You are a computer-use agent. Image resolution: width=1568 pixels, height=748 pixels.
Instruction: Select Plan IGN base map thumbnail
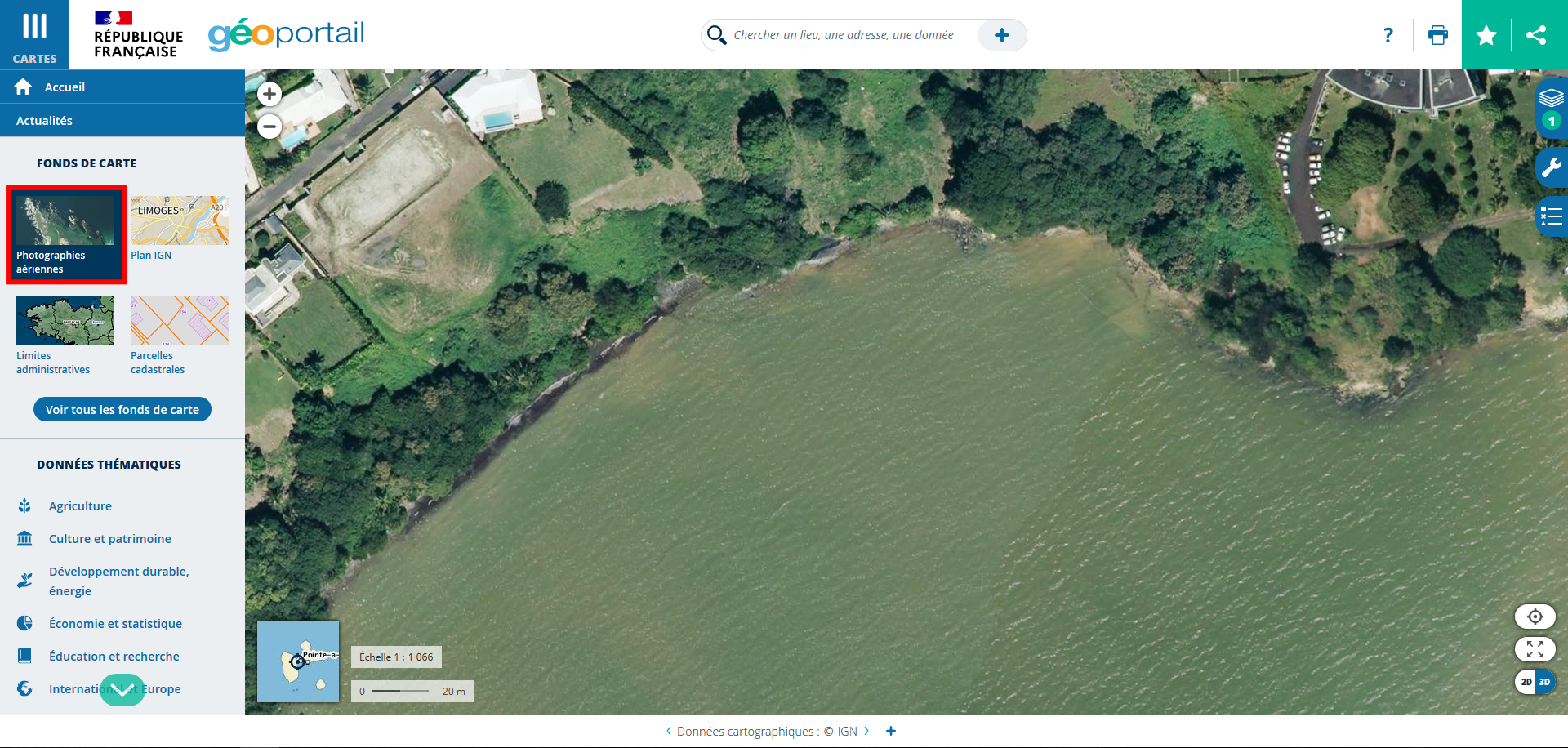(x=180, y=229)
